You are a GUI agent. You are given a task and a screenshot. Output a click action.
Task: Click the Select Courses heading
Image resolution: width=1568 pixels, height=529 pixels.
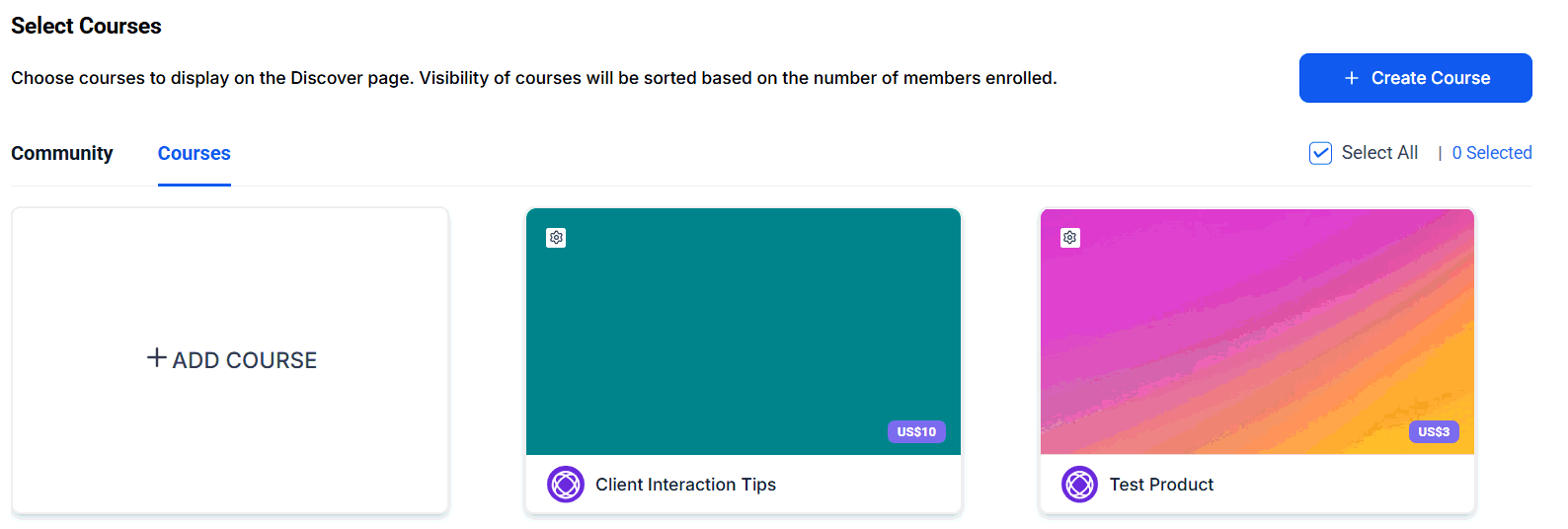click(86, 27)
